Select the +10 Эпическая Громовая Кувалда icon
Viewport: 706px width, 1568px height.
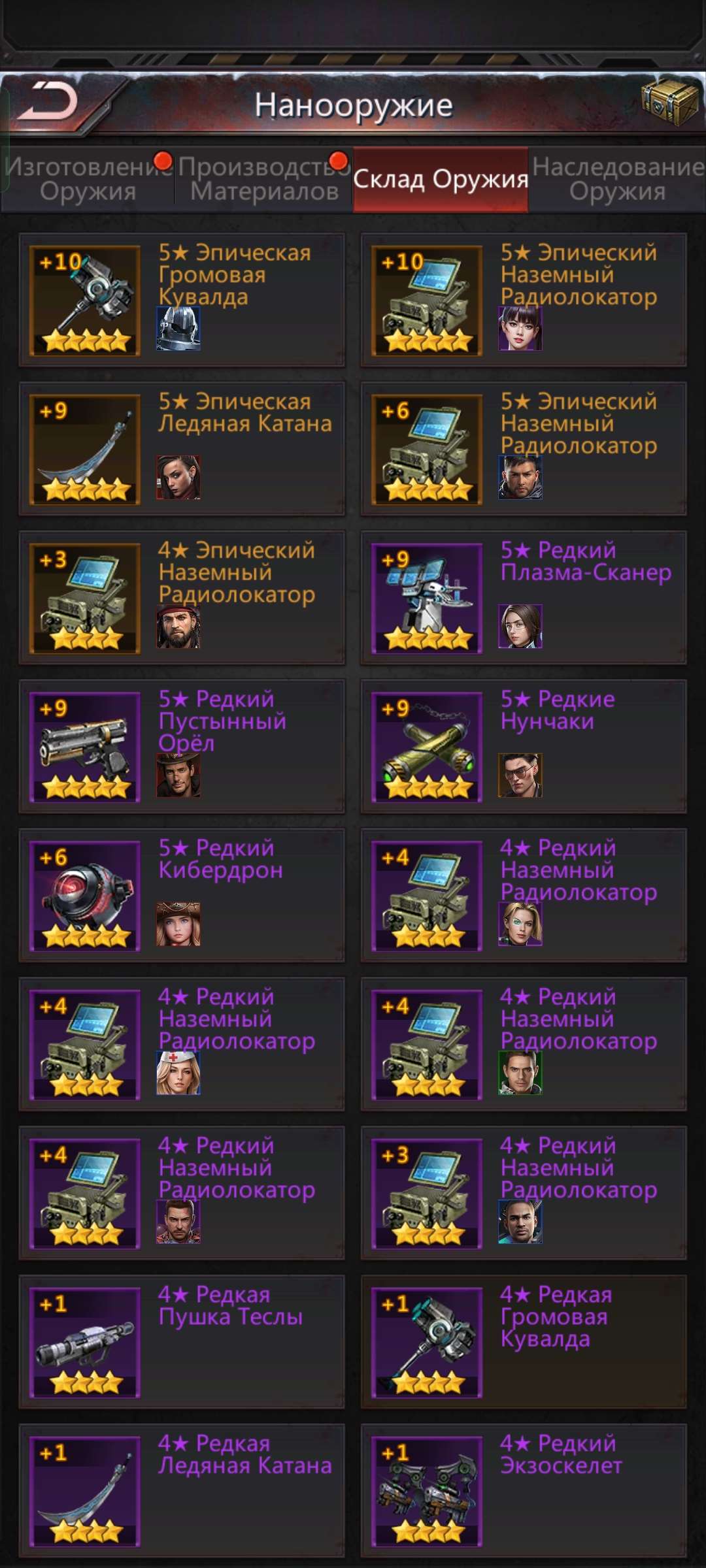[x=85, y=300]
